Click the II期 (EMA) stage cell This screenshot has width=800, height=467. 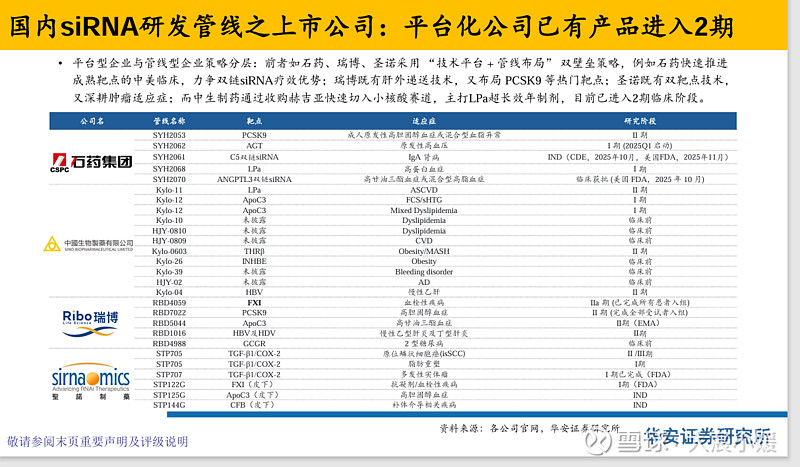coord(638,323)
